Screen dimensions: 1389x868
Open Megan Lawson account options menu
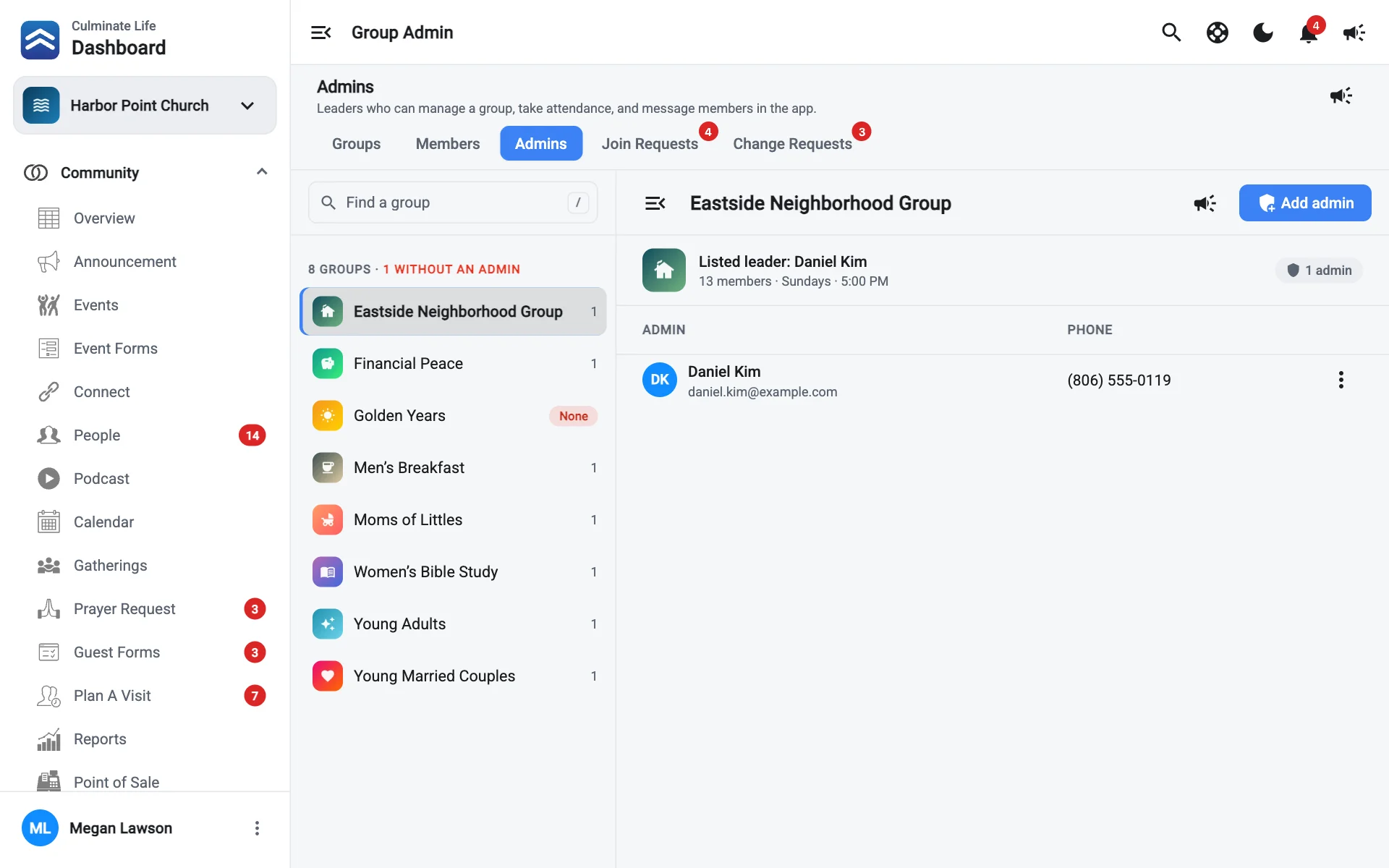(257, 828)
